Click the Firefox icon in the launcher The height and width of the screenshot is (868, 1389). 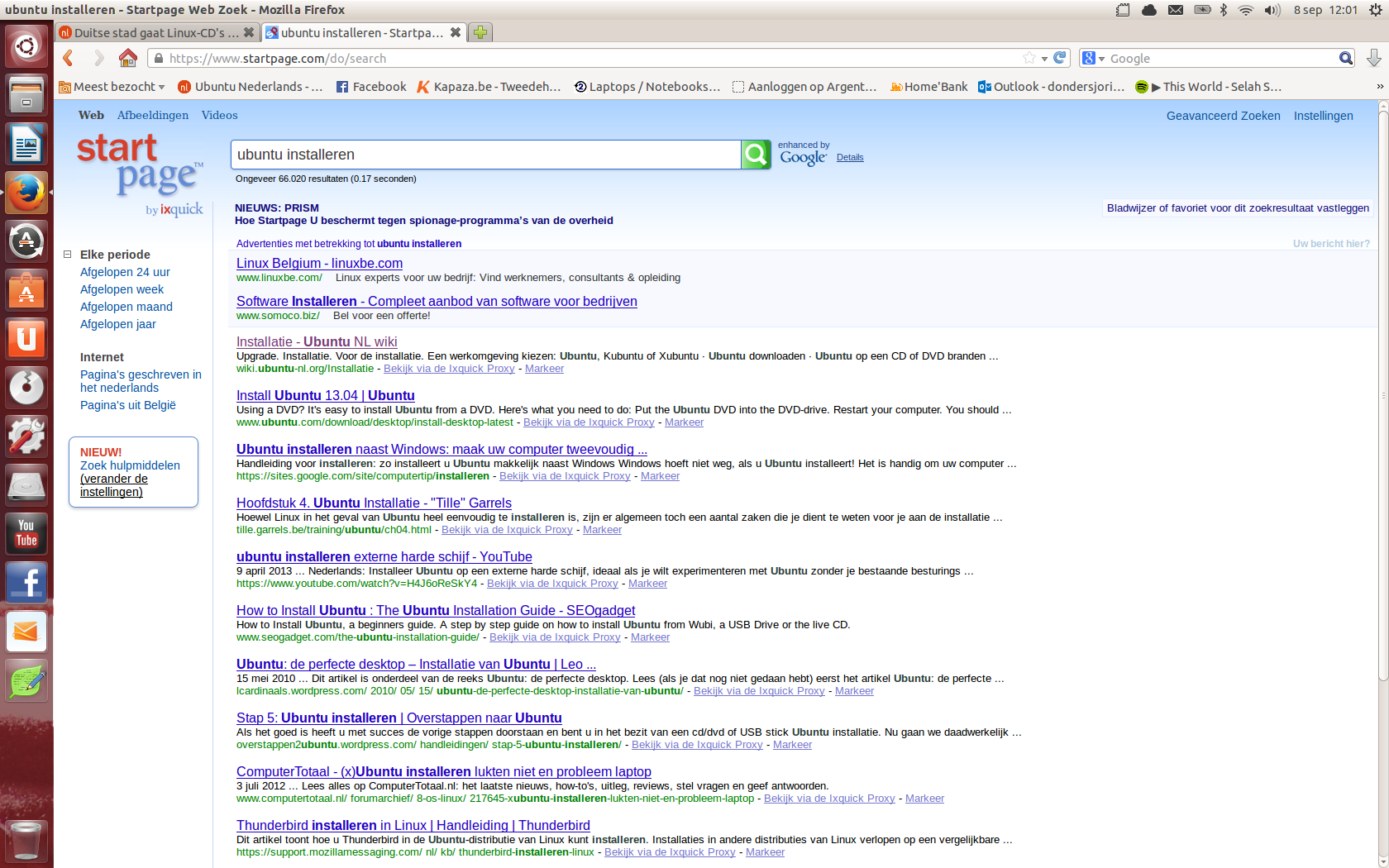26,193
